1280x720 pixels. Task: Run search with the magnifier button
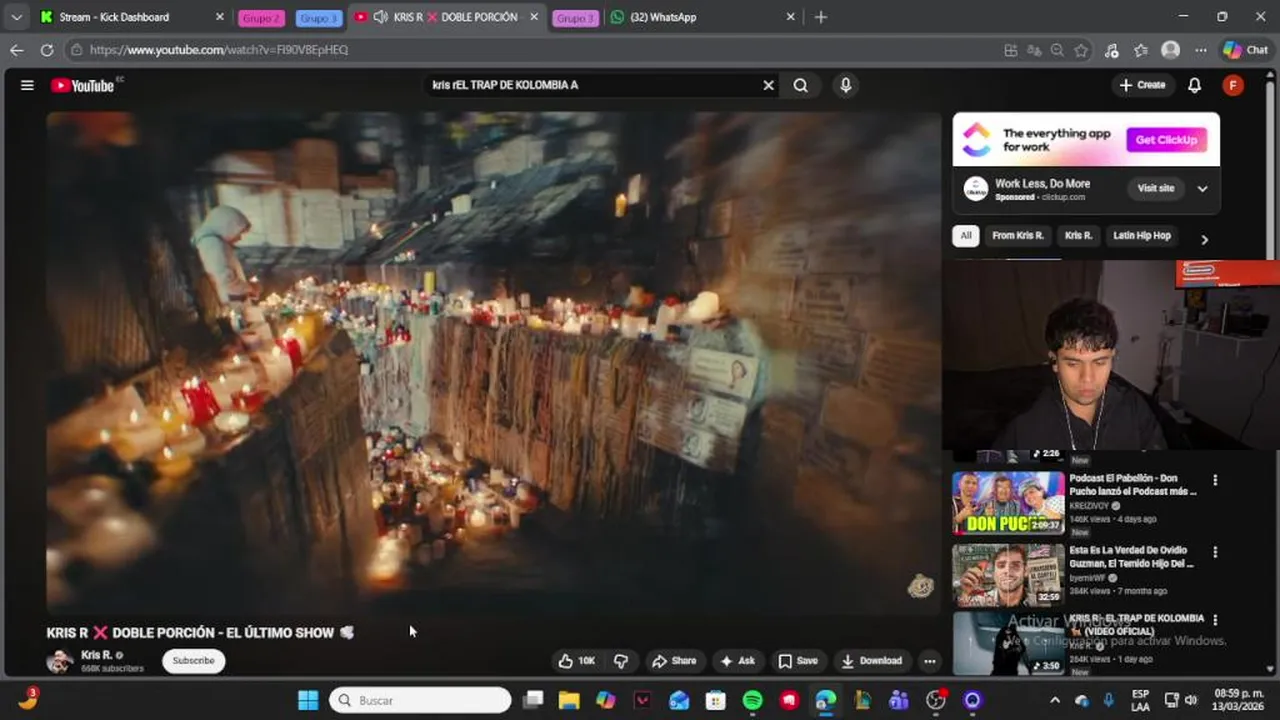[800, 85]
